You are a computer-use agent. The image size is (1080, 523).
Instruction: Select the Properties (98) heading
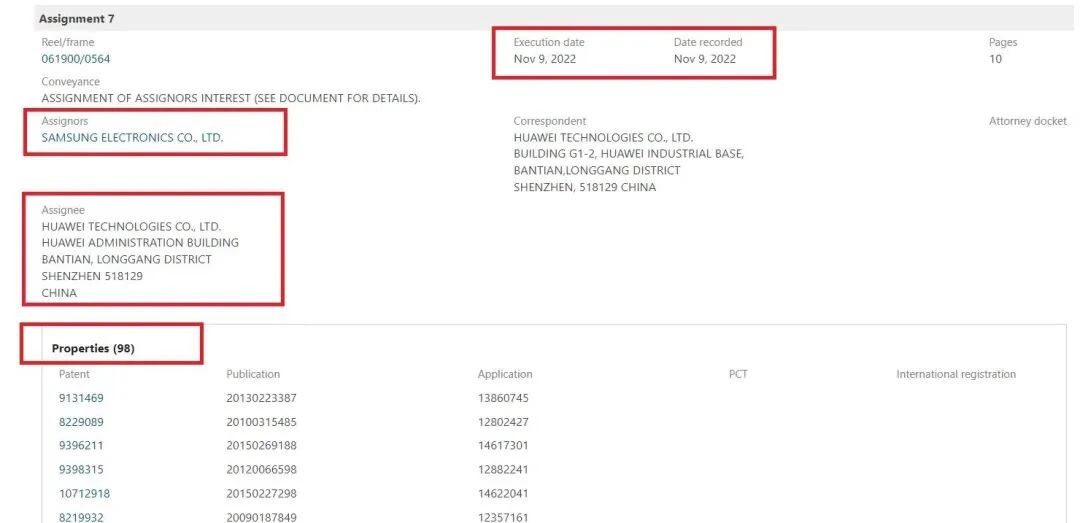[93, 349]
